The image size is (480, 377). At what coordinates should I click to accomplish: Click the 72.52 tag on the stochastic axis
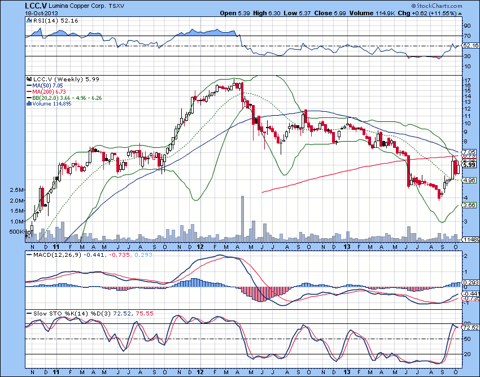tap(471, 328)
